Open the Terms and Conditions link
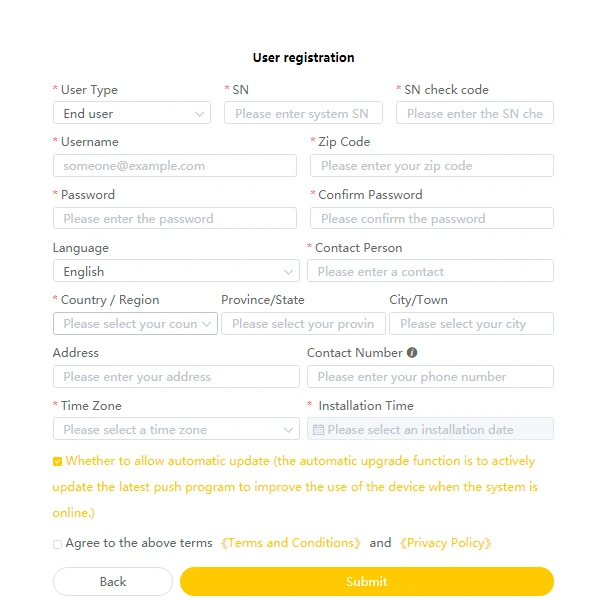597x602 pixels. (291, 543)
